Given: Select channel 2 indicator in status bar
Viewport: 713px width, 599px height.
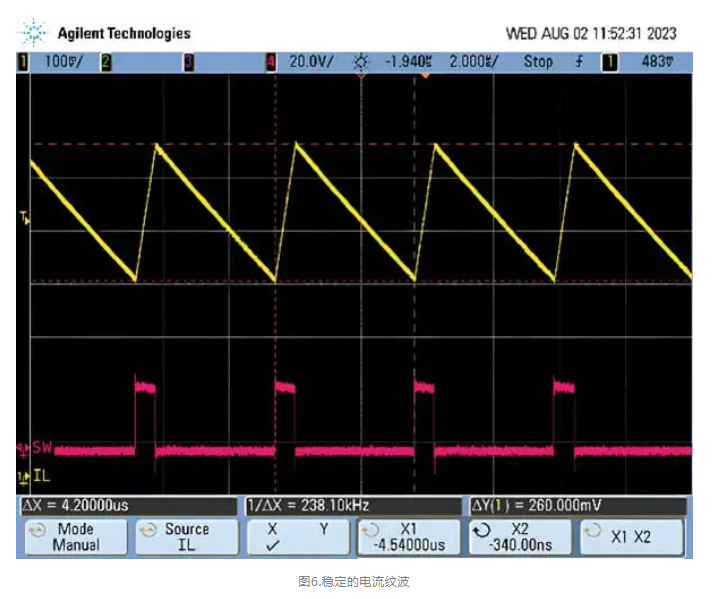Looking at the screenshot, I should [106, 62].
